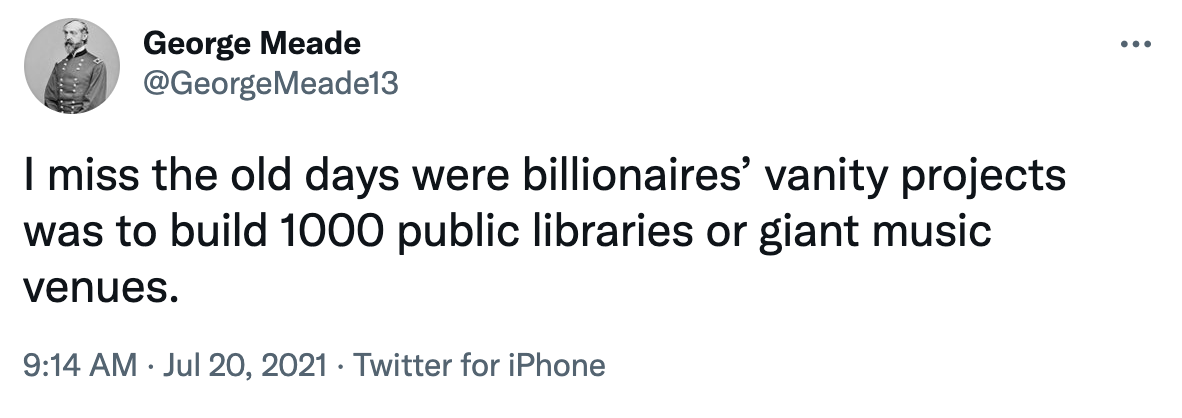Open the Twitter for iPhone source link
Image resolution: width=1182 pixels, height=418 pixels.
pyautogui.click(x=480, y=365)
